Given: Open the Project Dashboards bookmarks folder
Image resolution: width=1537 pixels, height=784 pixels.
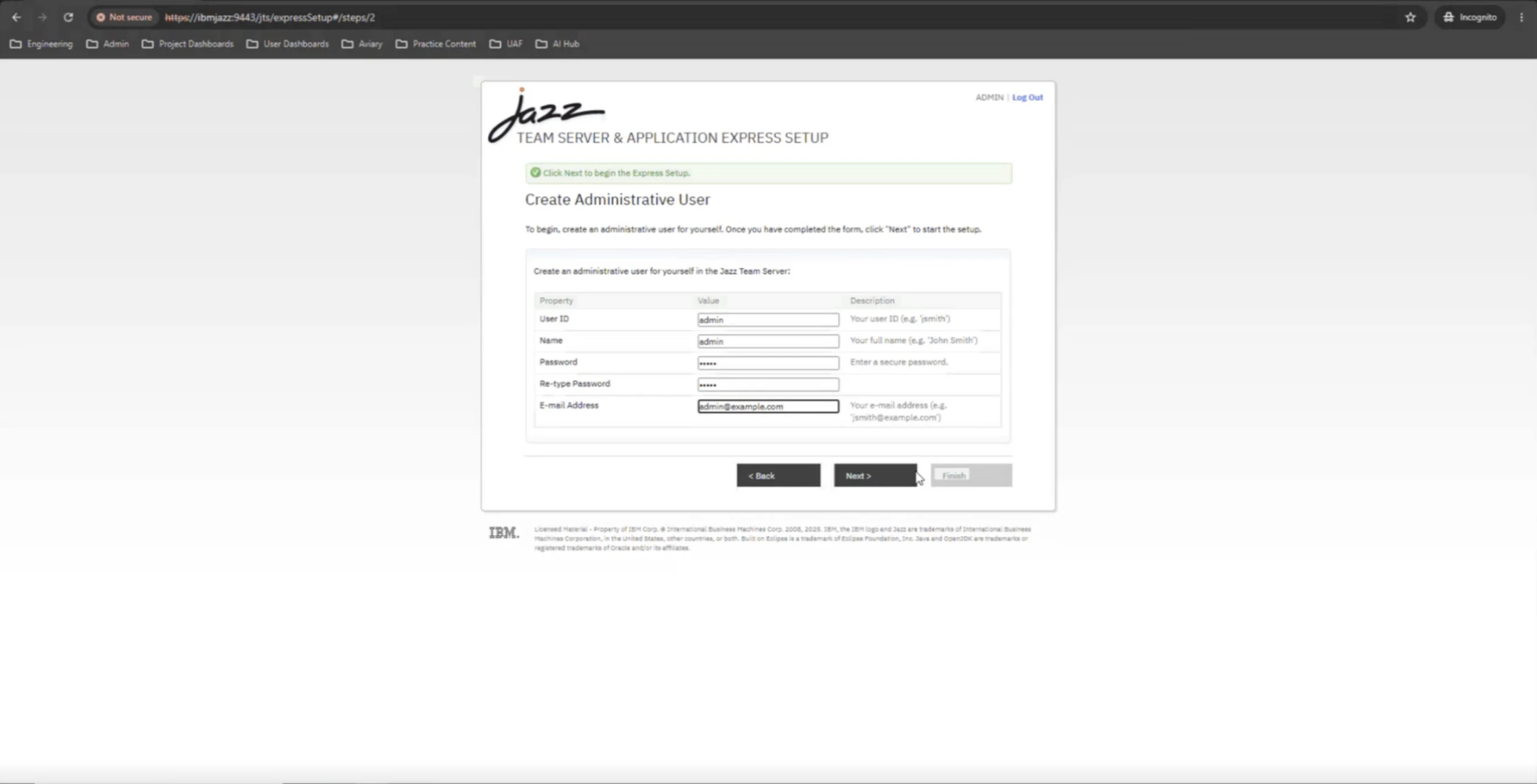Looking at the screenshot, I should click(x=187, y=44).
